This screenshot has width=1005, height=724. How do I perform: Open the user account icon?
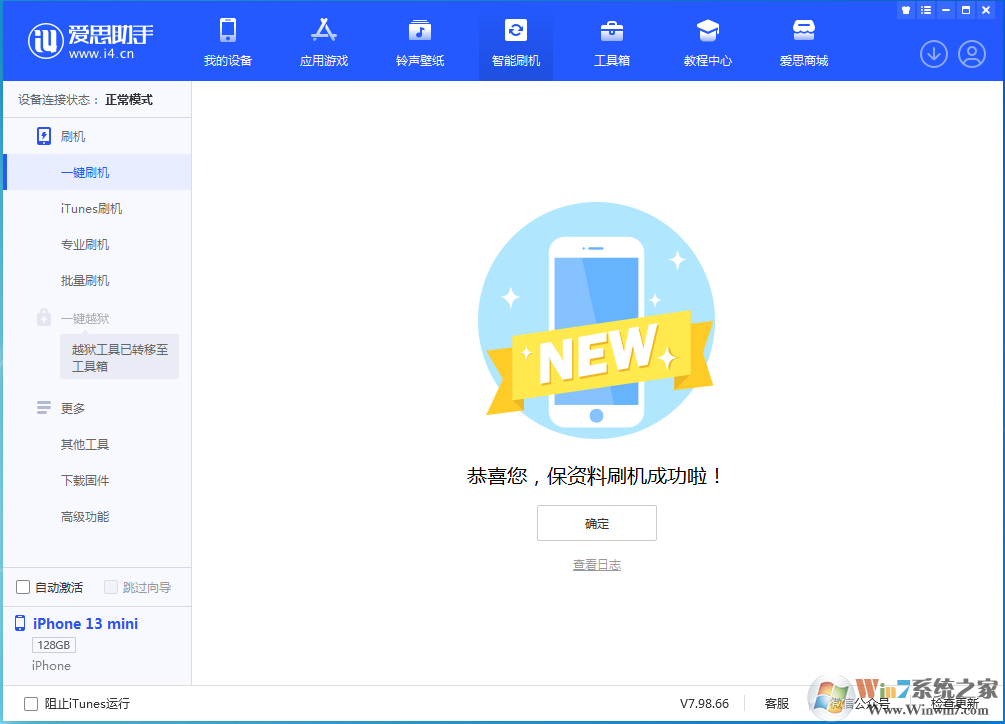click(971, 54)
